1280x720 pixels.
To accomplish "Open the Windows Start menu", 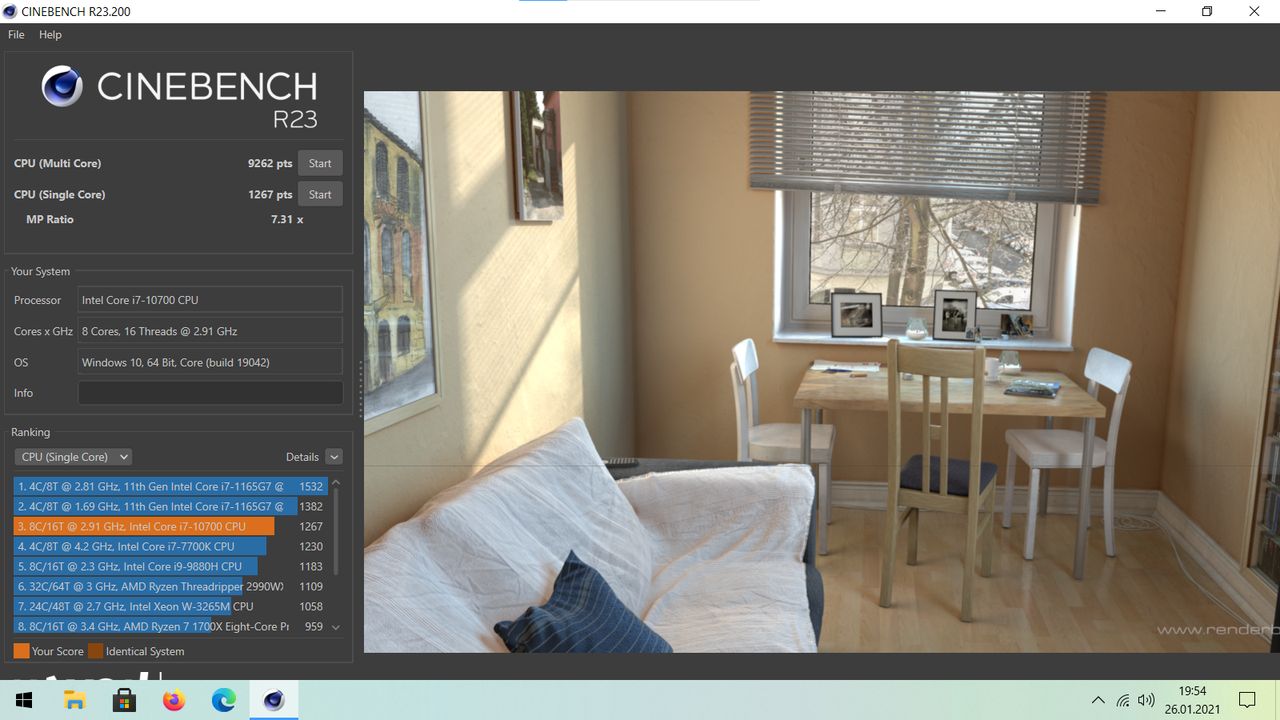I will click(x=24, y=700).
